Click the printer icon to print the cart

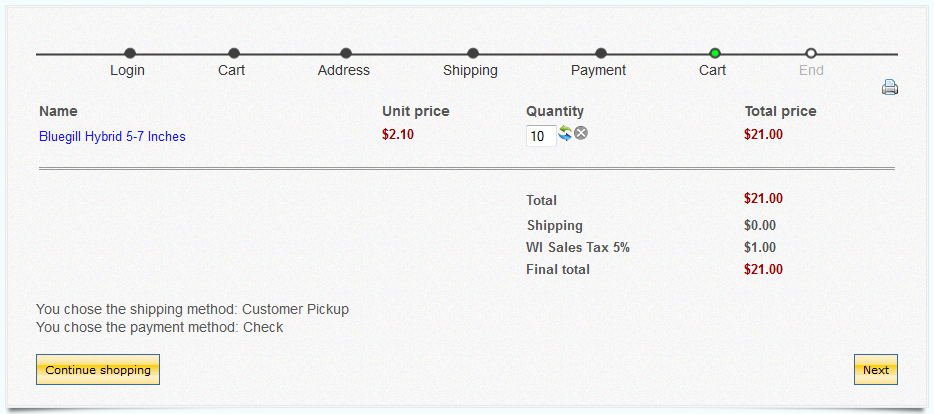(890, 88)
